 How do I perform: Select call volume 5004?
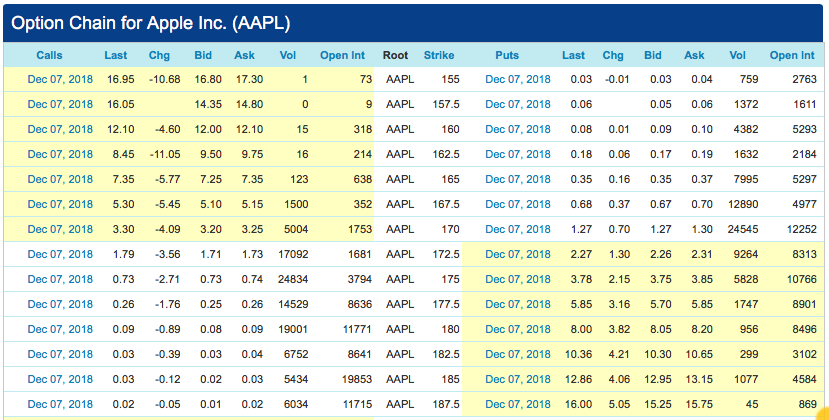296,229
